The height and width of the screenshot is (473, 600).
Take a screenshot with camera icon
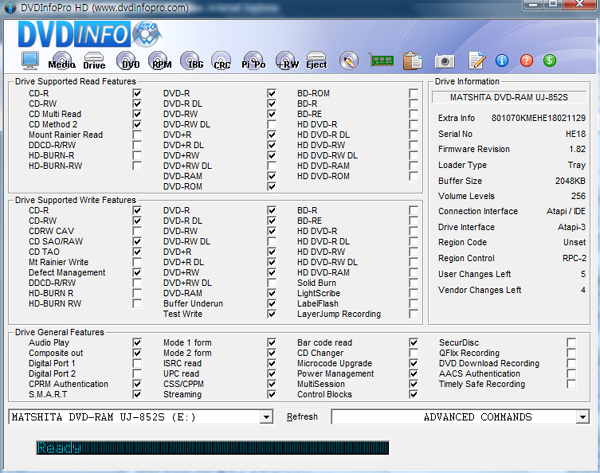click(x=444, y=61)
